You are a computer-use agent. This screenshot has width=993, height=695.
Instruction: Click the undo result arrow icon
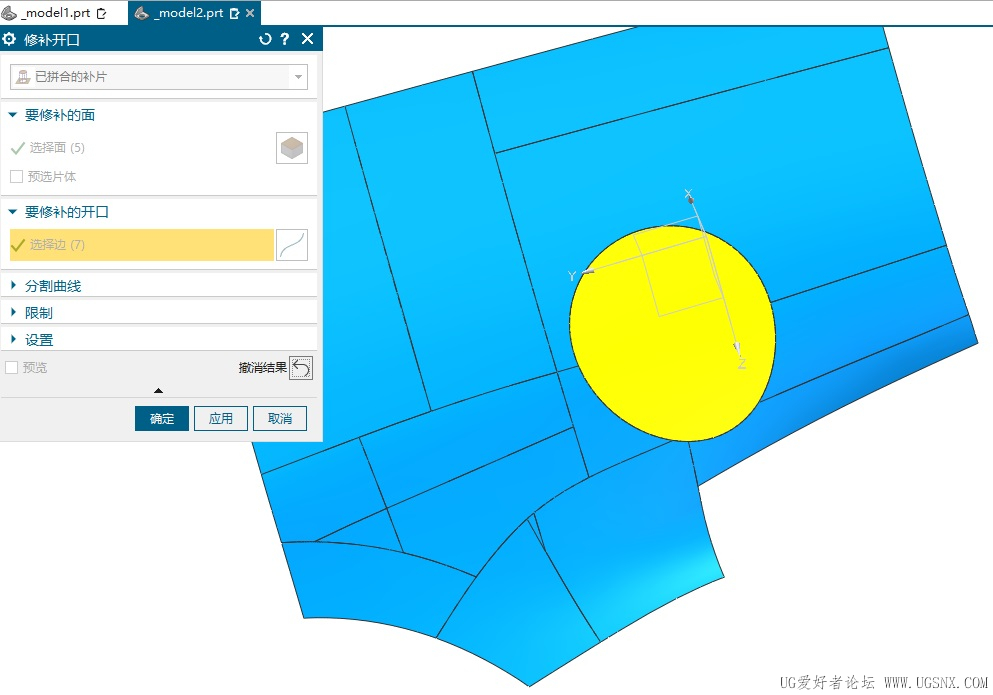[301, 368]
